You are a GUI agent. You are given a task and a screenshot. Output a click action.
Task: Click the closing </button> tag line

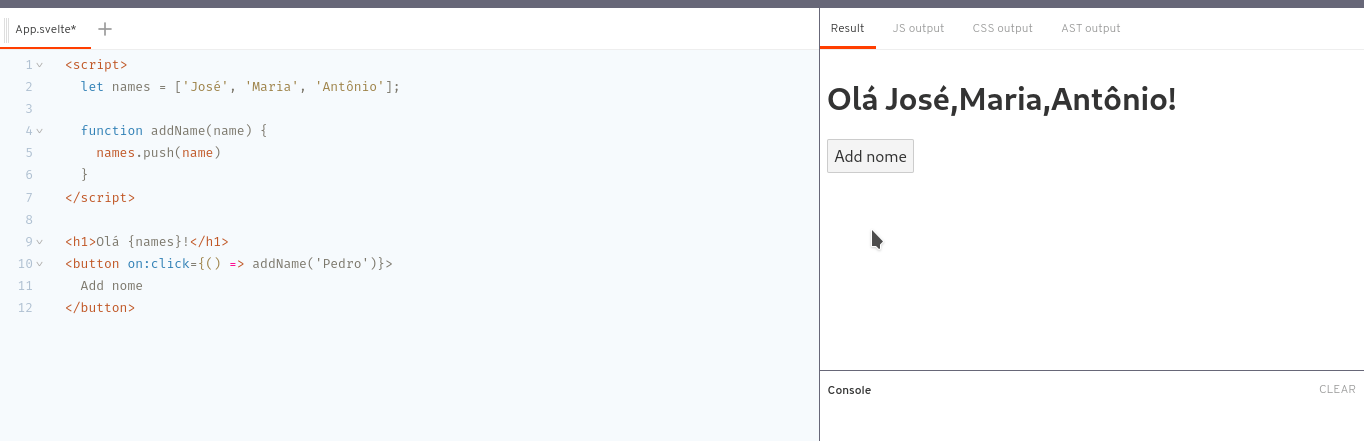click(x=100, y=308)
